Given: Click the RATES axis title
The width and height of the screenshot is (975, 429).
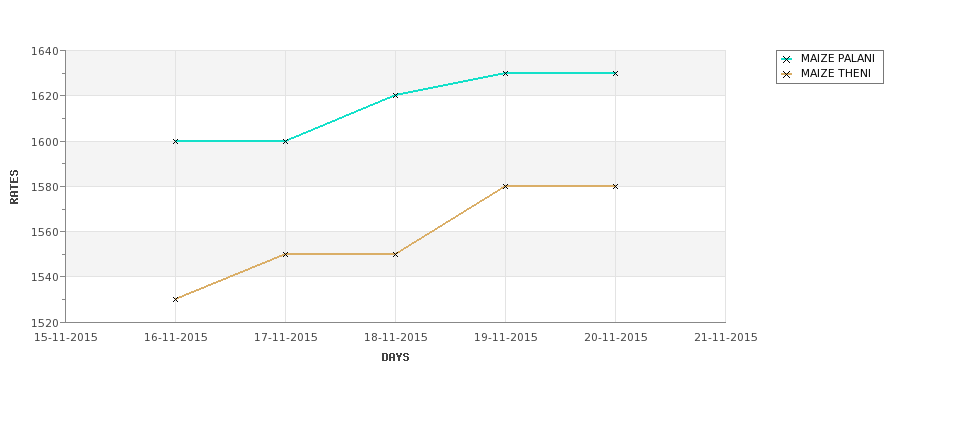Looking at the screenshot, I should (x=14, y=187).
